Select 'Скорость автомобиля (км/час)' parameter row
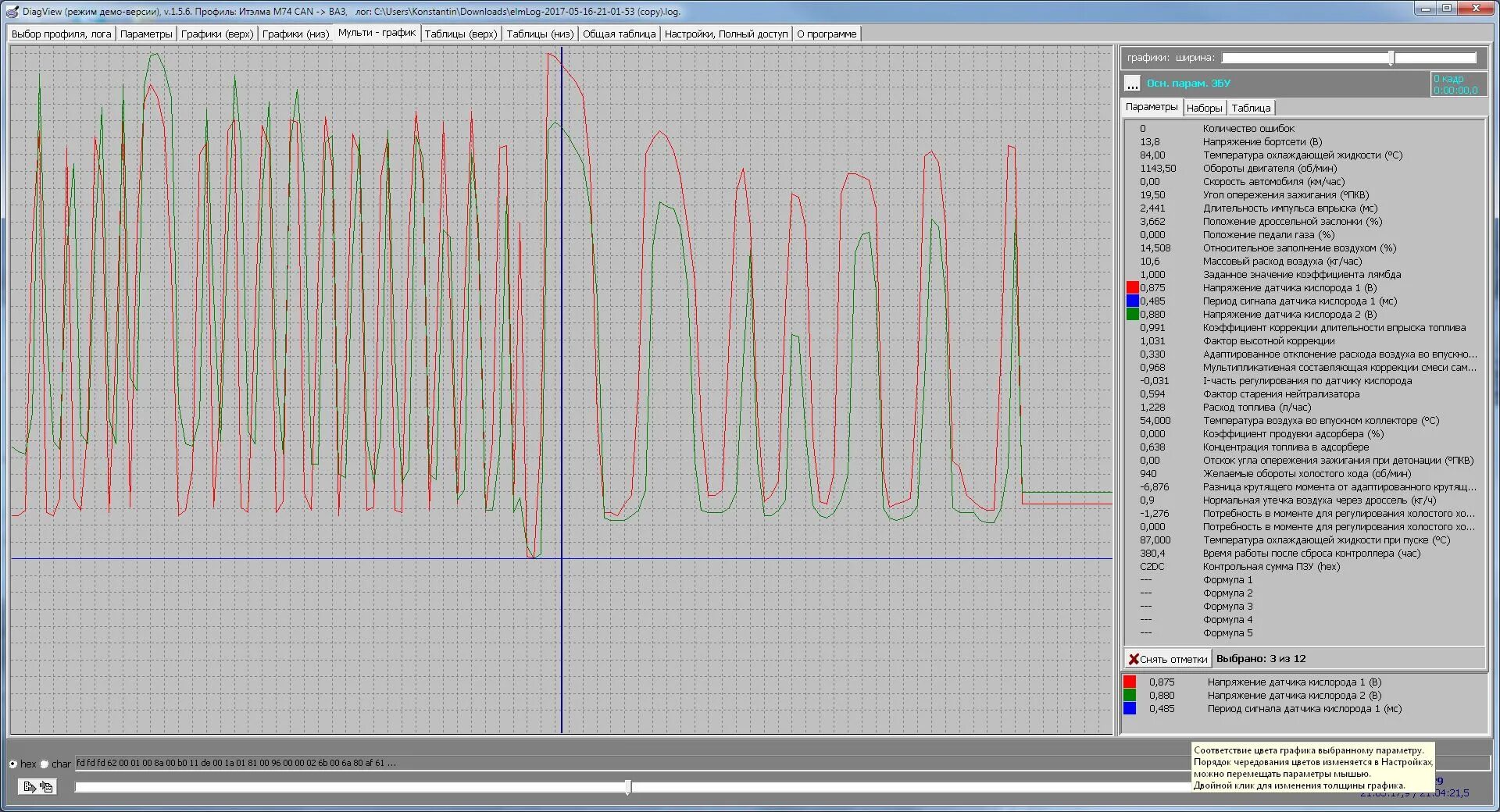 coord(1305,182)
